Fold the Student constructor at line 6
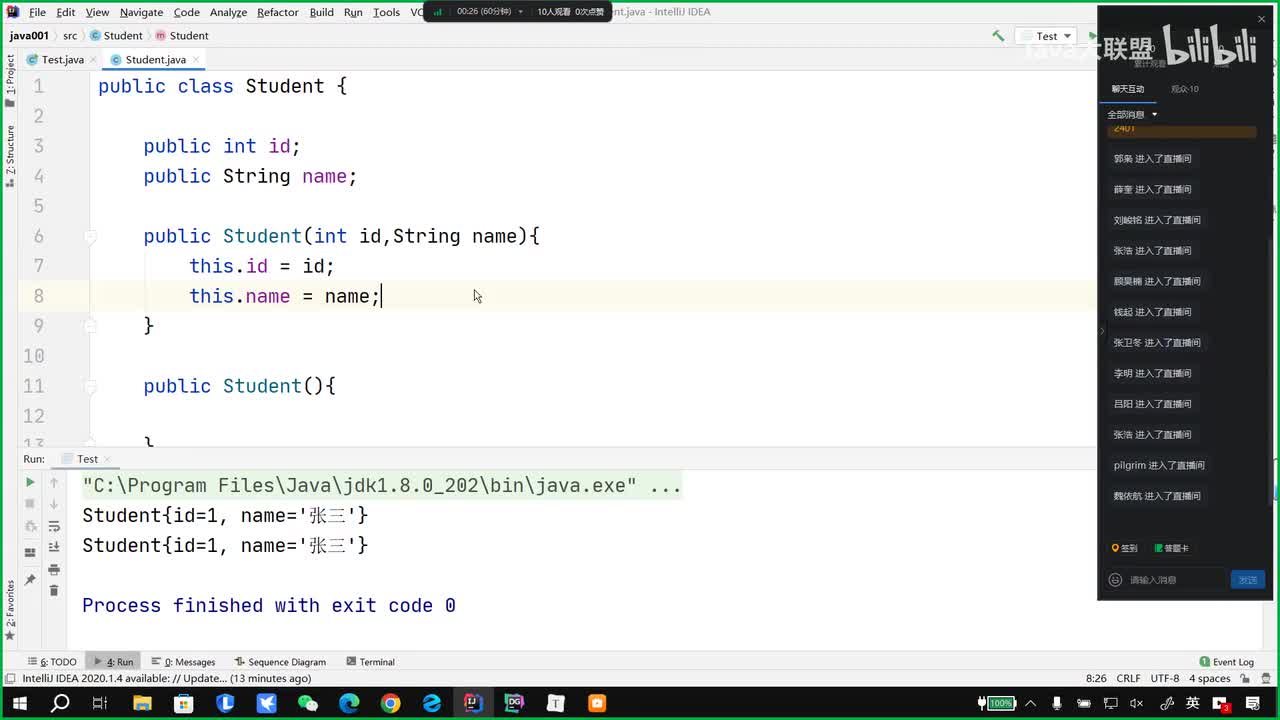Image resolution: width=1280 pixels, height=720 pixels. click(90, 237)
